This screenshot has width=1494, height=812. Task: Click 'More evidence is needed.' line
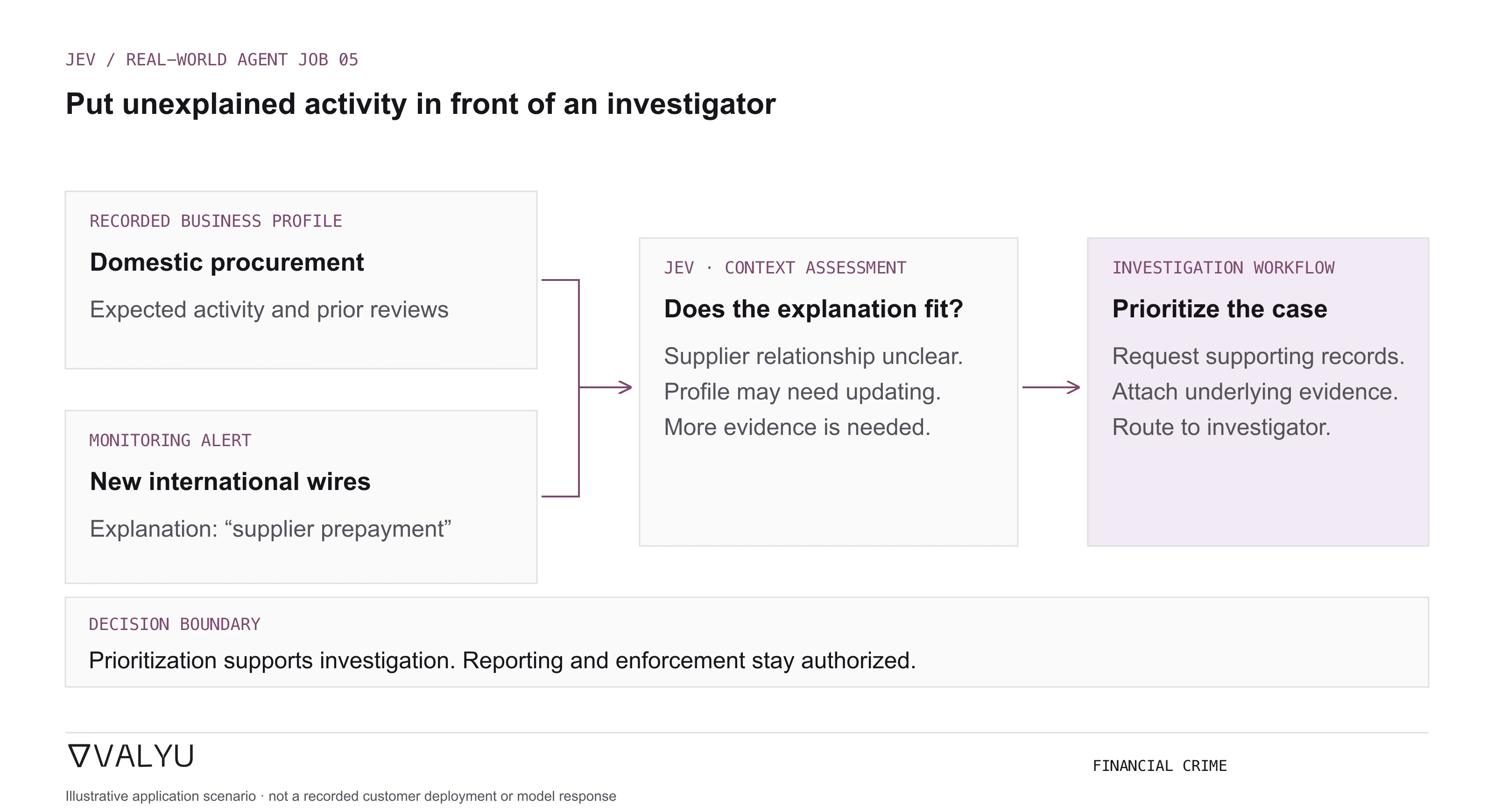point(797,427)
